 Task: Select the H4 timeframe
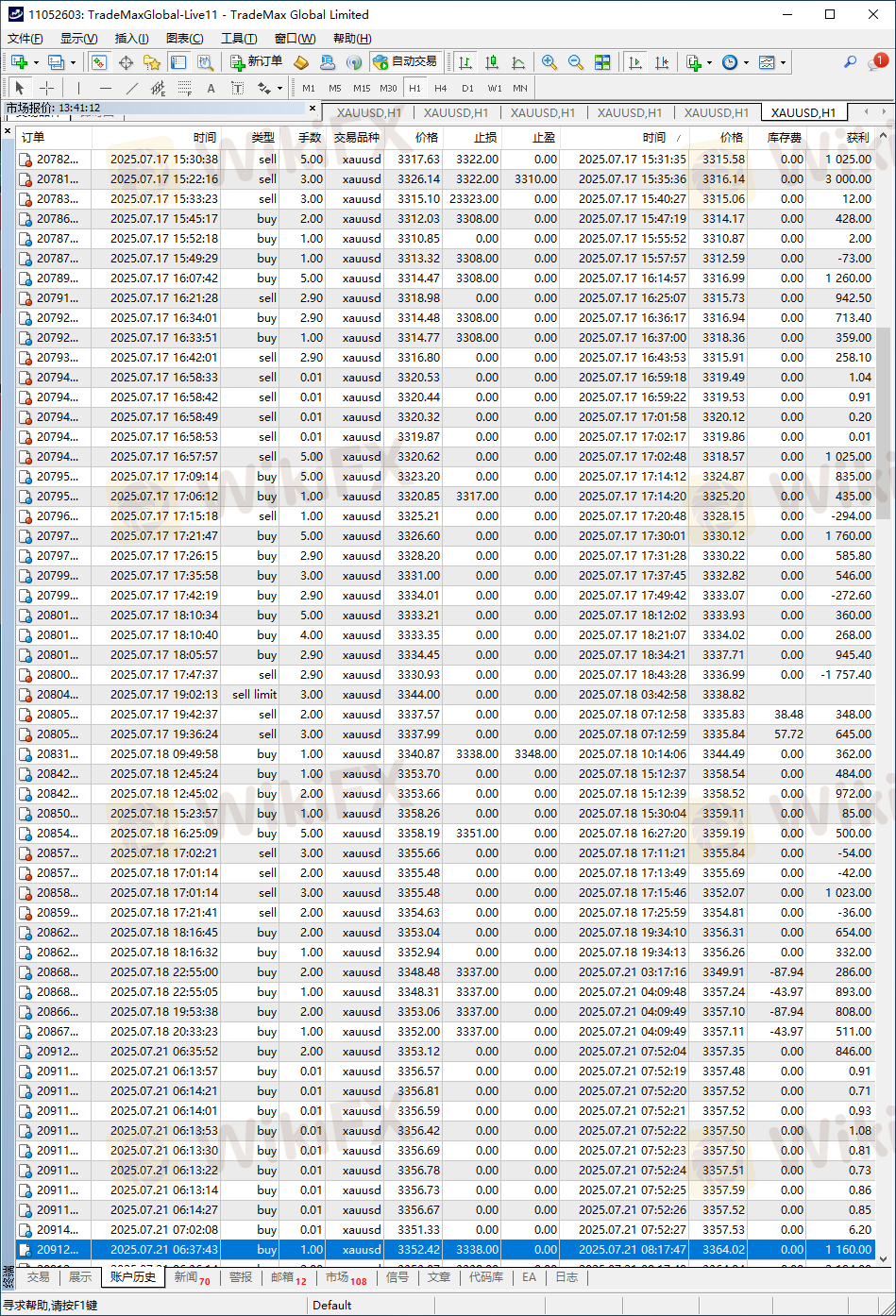[x=441, y=88]
